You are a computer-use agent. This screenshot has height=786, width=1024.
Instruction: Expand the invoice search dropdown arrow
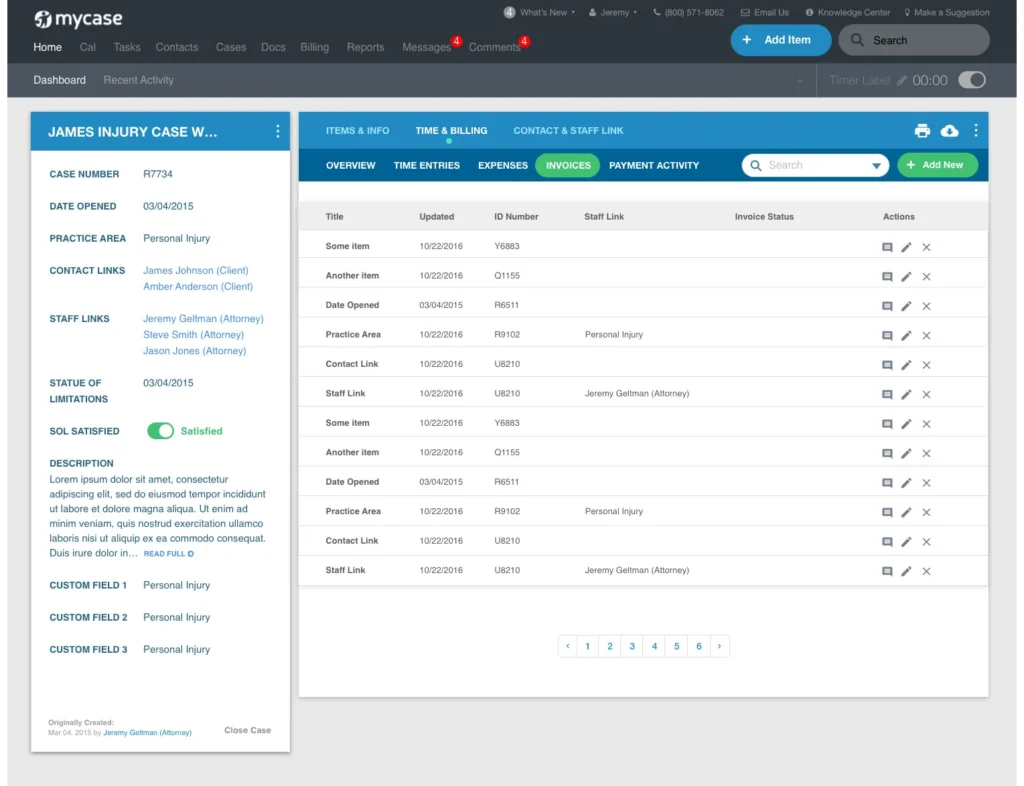pos(876,166)
